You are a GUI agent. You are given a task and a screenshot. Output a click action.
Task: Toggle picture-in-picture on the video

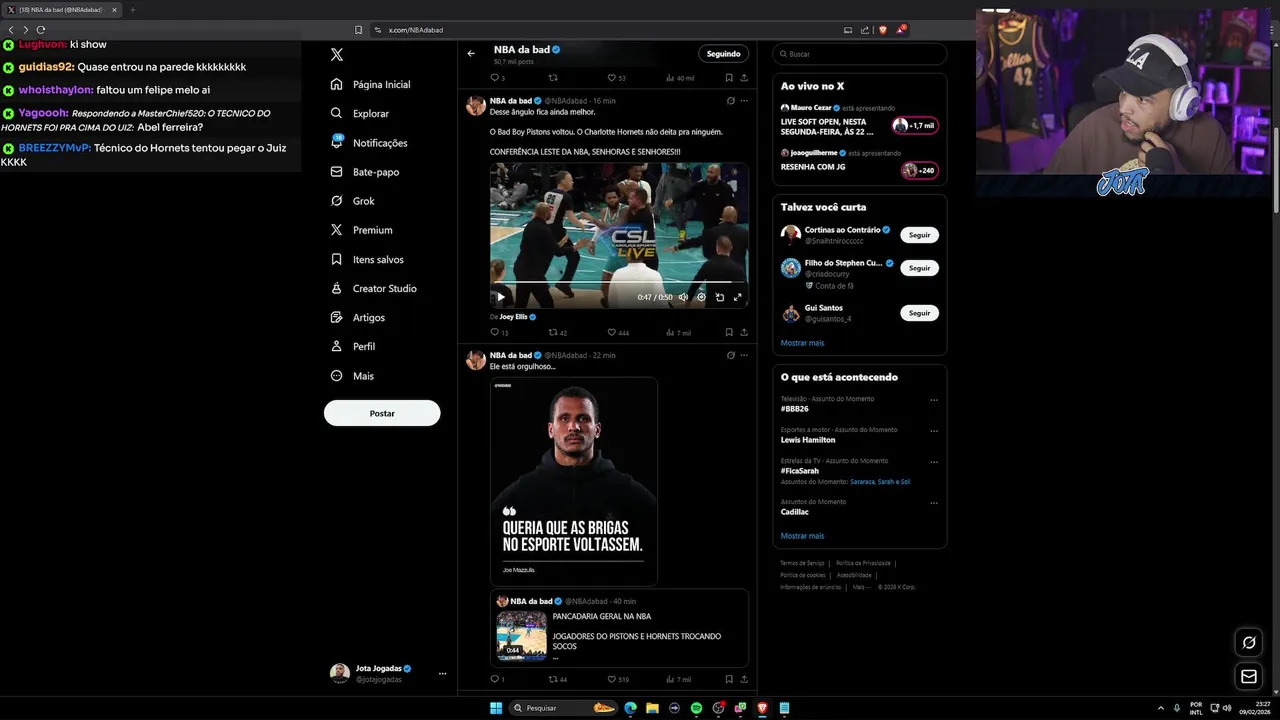pos(720,297)
